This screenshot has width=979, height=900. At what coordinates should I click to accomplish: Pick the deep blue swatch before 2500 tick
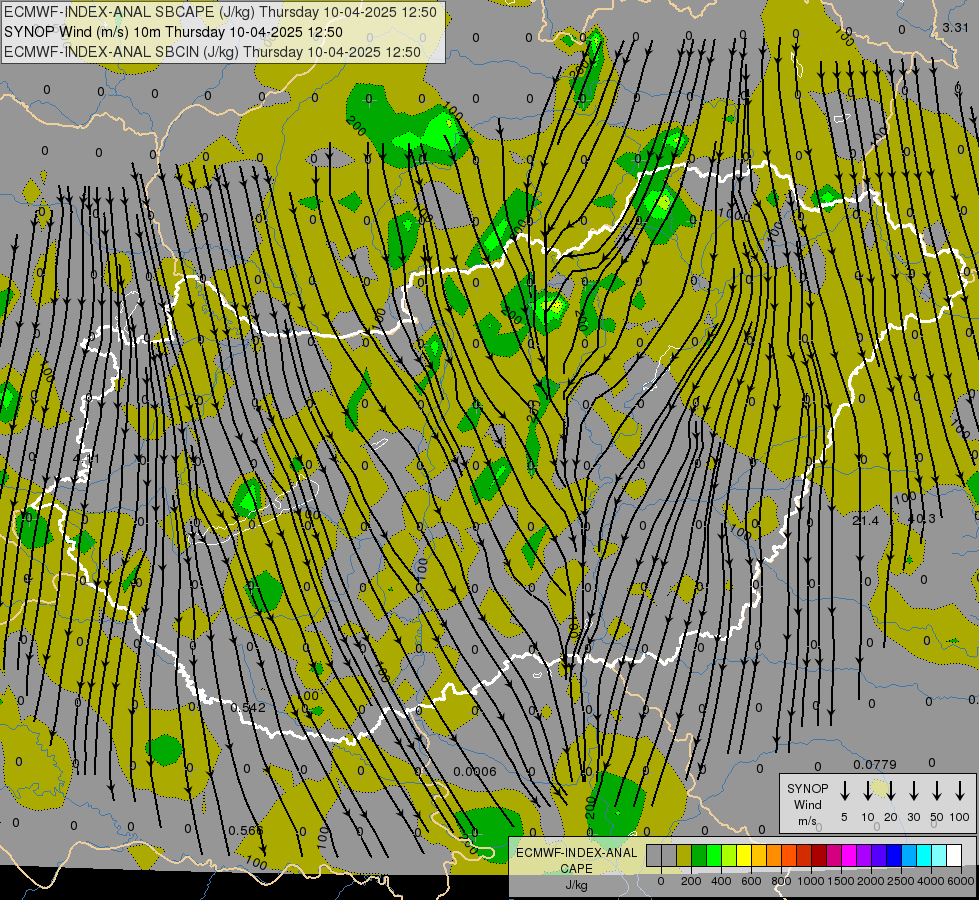[894, 855]
